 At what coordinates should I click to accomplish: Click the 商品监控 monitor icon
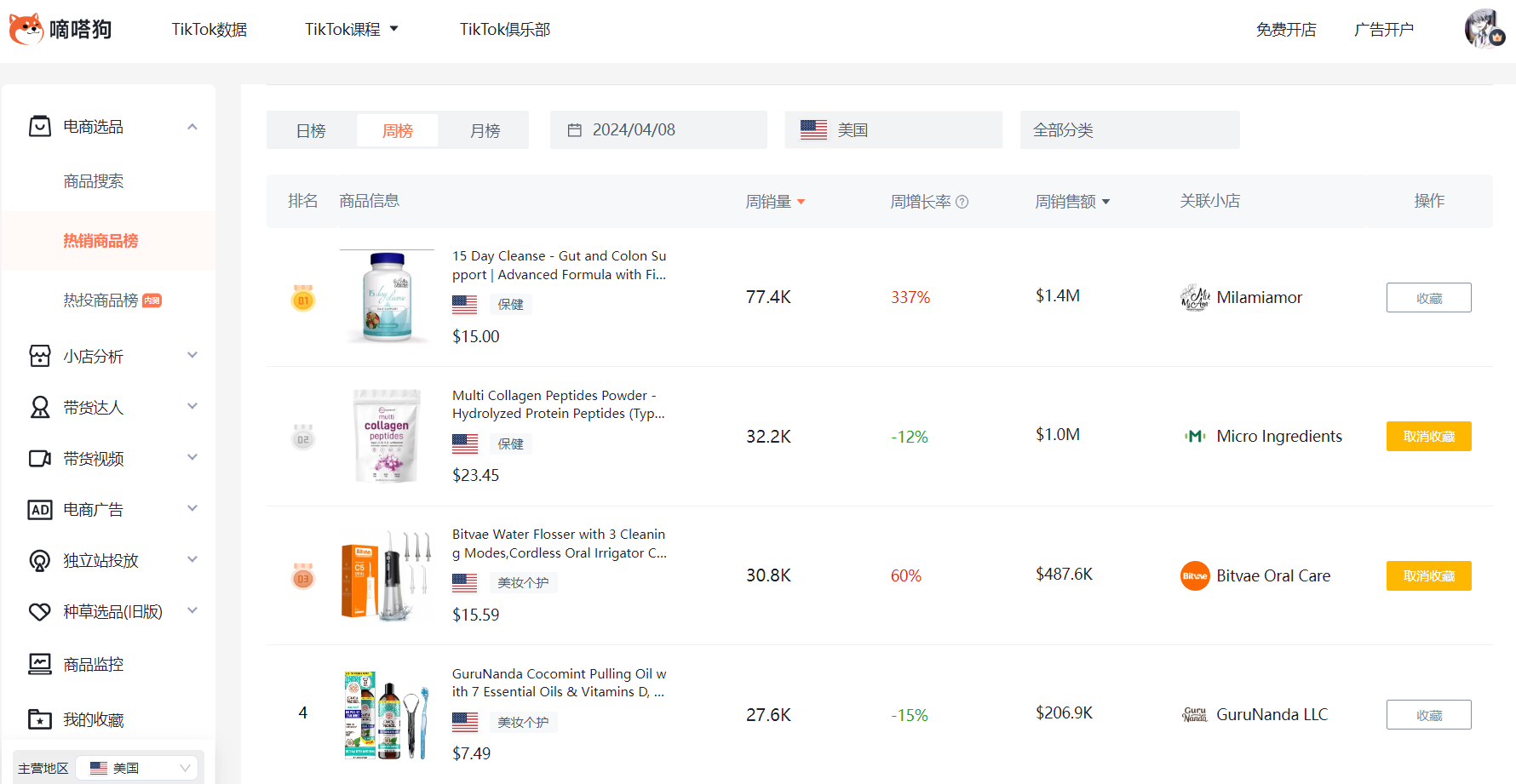(x=40, y=664)
